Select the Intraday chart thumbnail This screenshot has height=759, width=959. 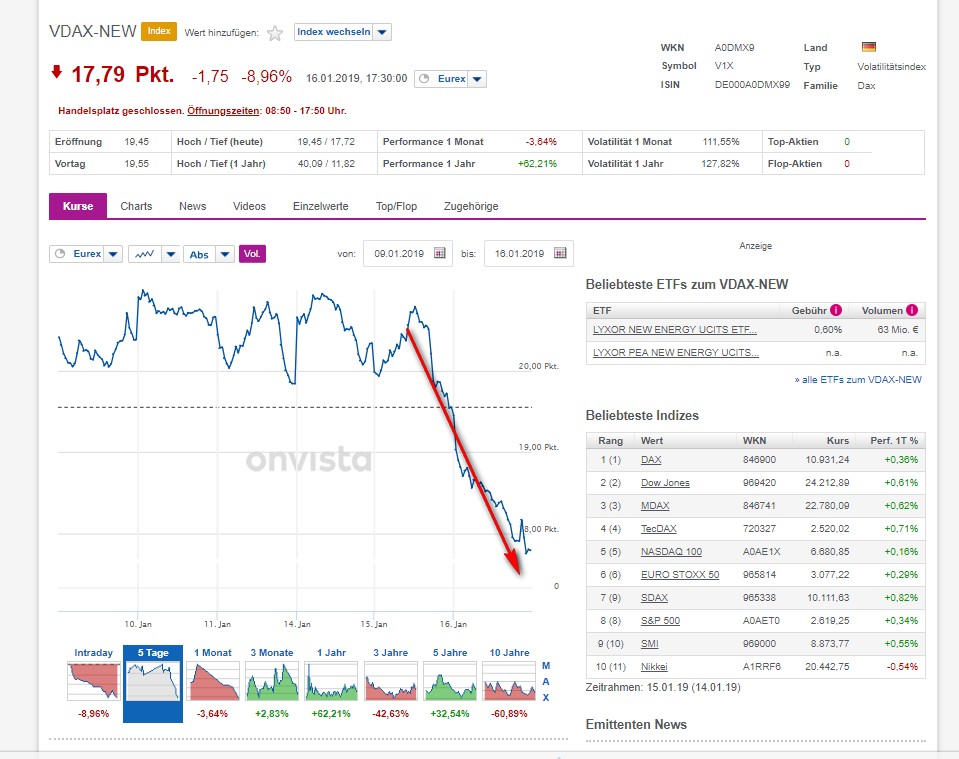tap(93, 679)
